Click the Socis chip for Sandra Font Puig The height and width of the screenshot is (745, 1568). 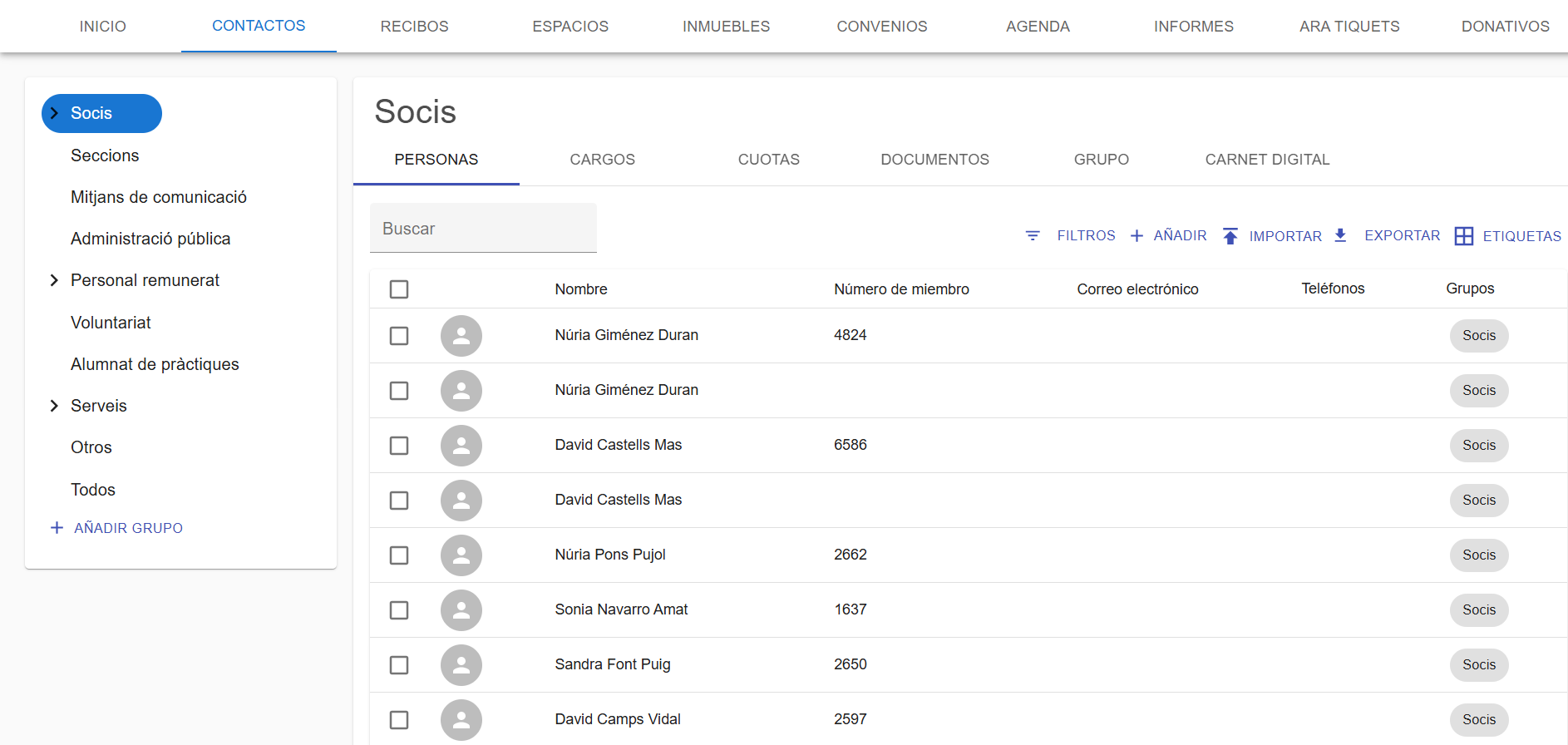1479,665
